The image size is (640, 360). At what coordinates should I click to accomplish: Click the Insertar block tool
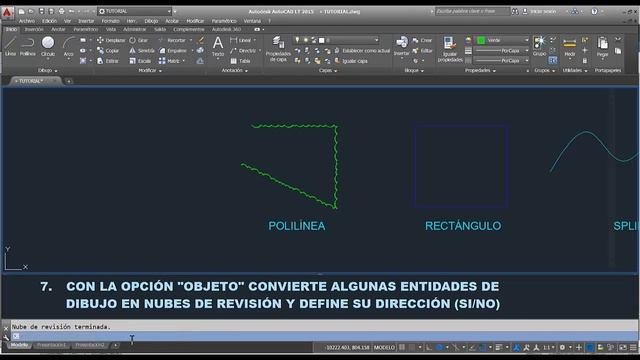pyautogui.click(x=402, y=46)
